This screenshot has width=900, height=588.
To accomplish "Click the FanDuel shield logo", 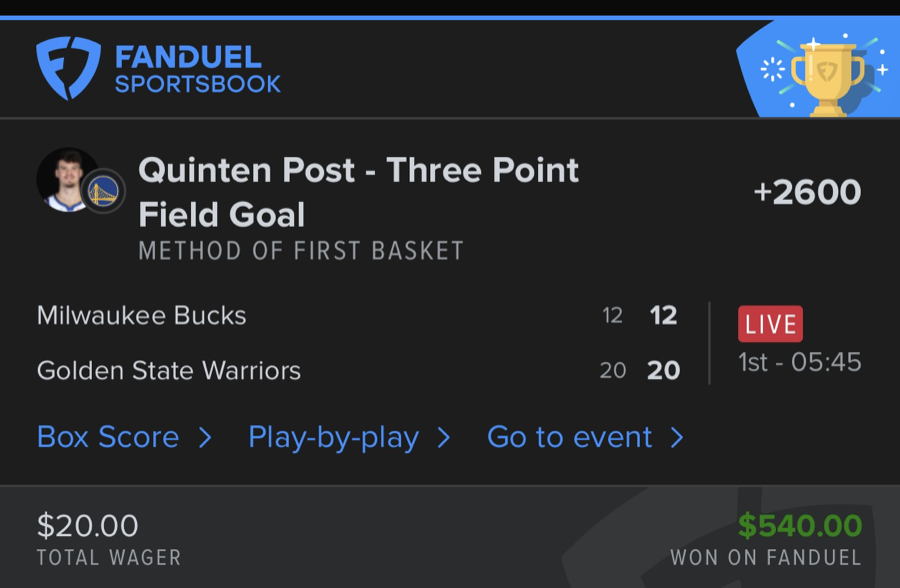I will (68, 68).
